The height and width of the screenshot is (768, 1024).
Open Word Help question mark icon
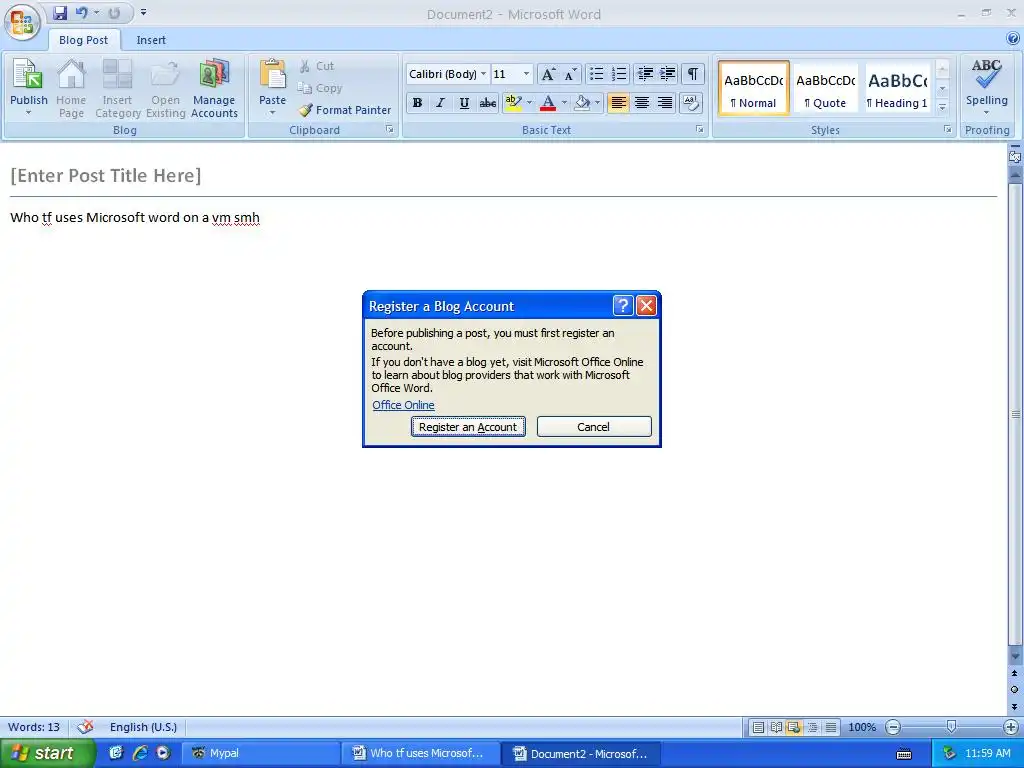(x=1013, y=39)
